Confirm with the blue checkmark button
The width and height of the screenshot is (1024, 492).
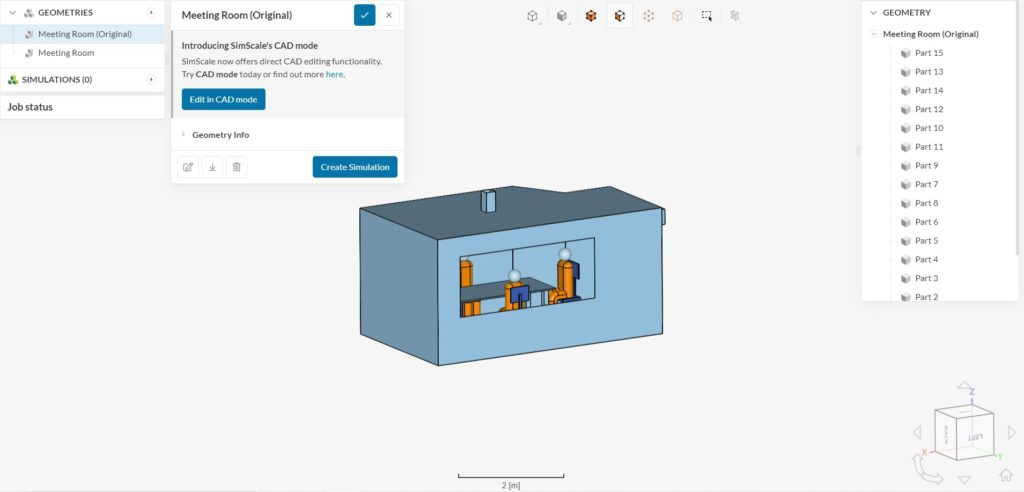tap(364, 15)
